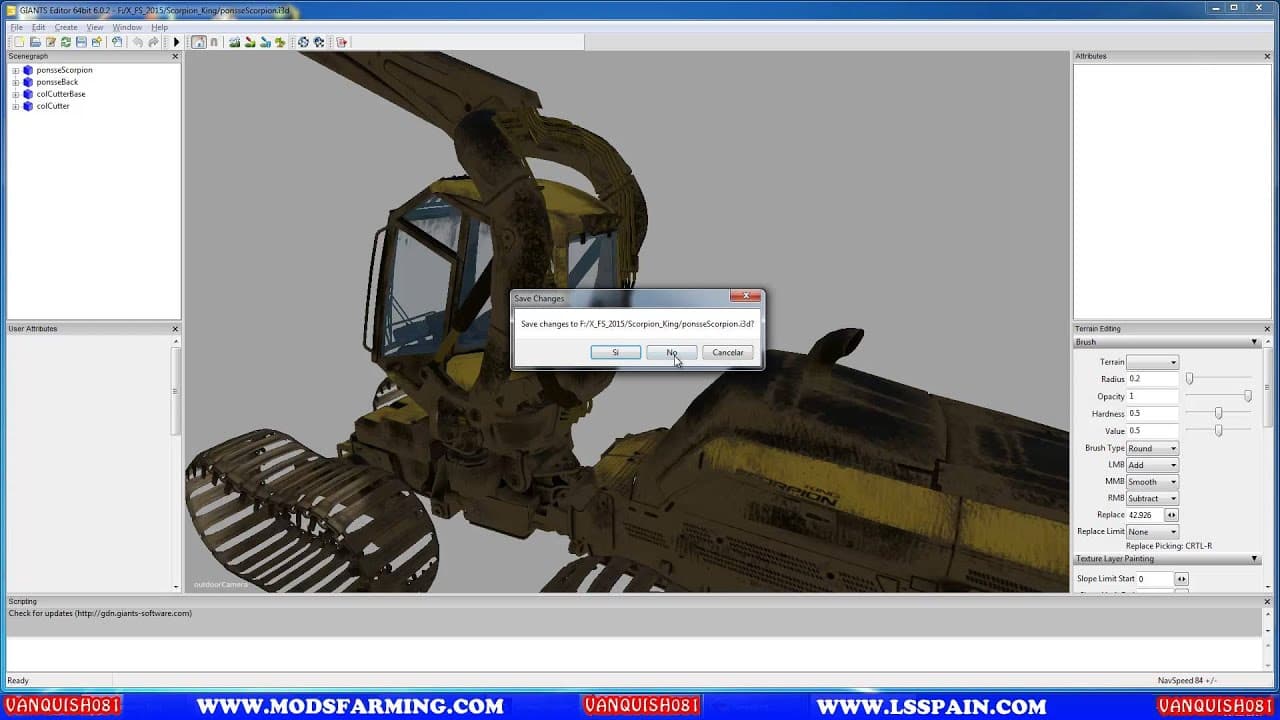Close the Scenegraph panel
The height and width of the screenshot is (720, 1280).
175,56
